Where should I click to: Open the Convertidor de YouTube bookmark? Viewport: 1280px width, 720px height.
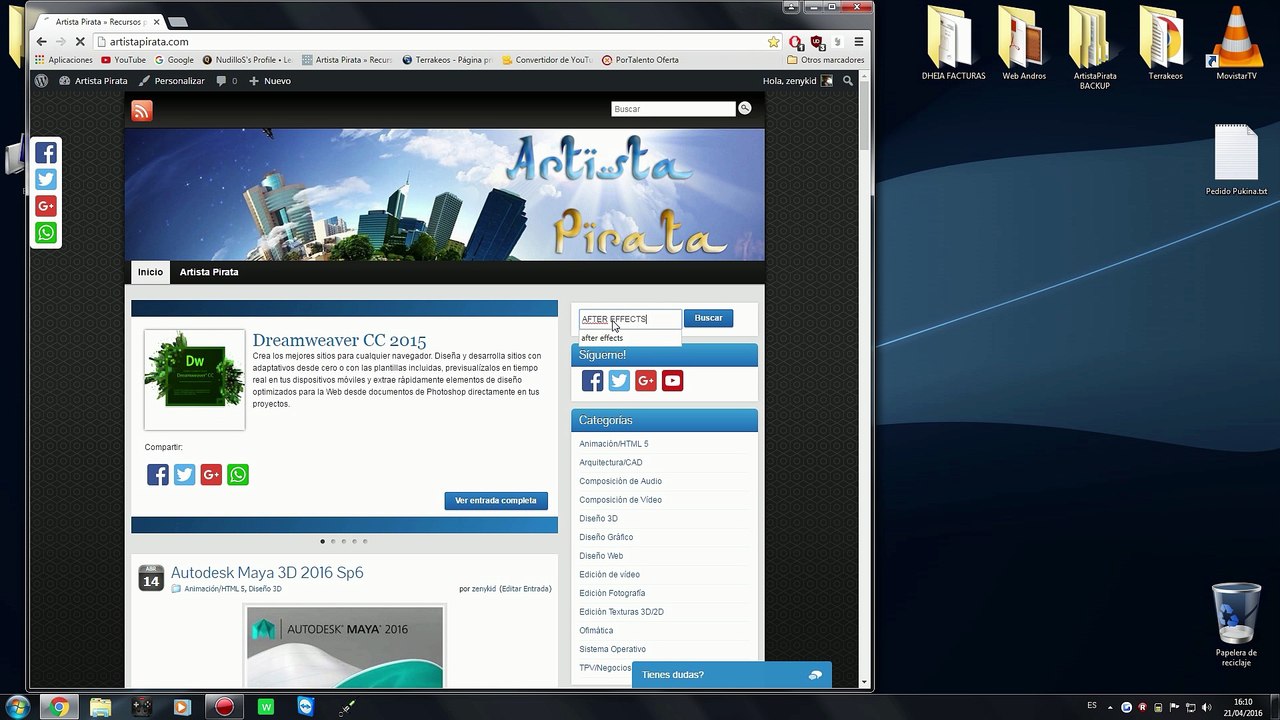547,60
